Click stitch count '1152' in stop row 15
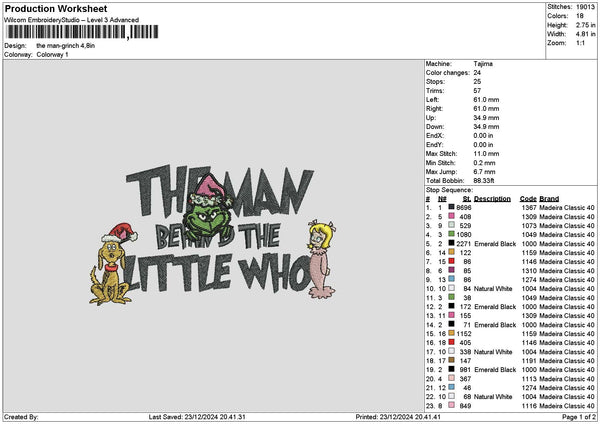 point(464,334)
